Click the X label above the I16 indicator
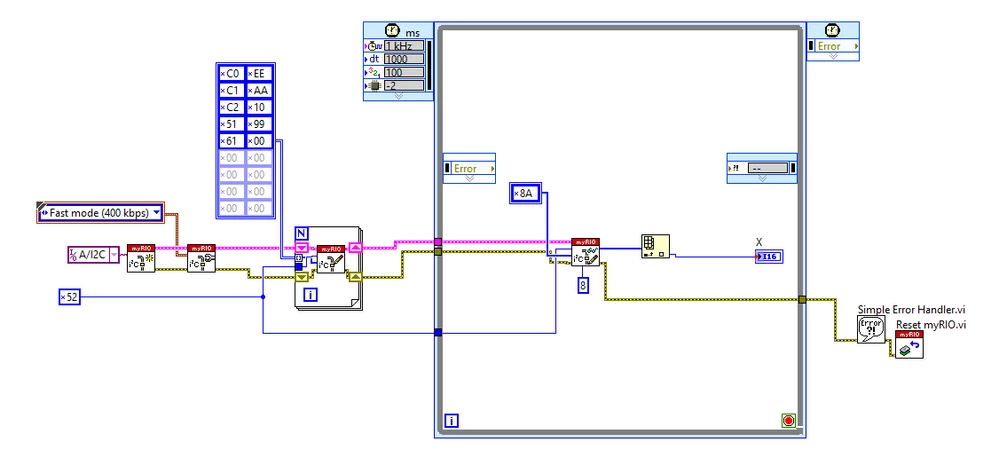The image size is (999, 459). coord(759,242)
